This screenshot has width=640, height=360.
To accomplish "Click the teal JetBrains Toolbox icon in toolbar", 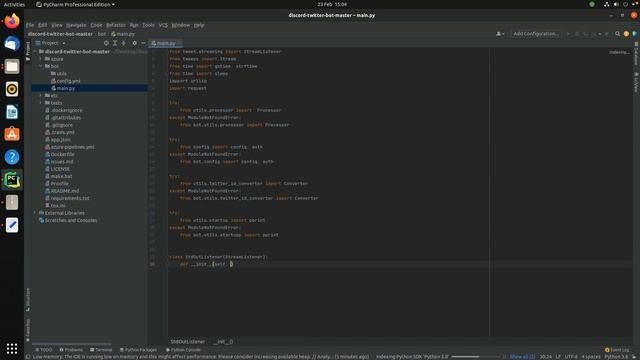I will [x=635, y=34].
